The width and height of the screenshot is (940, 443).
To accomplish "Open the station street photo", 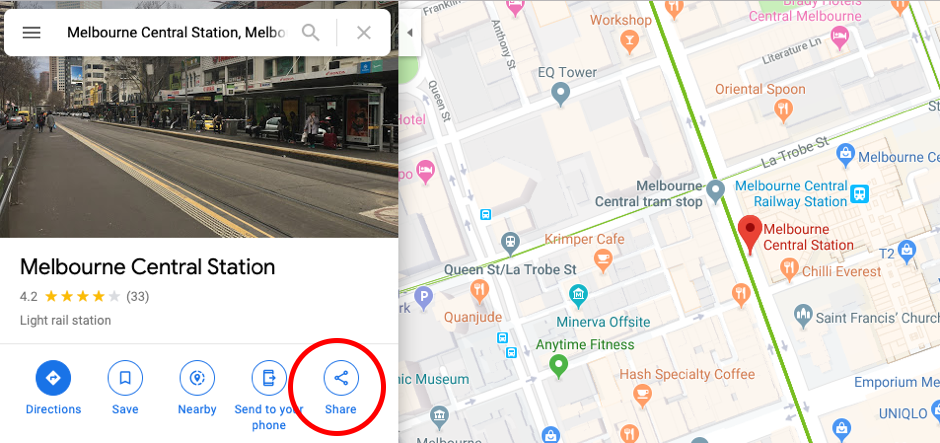I will [199, 147].
